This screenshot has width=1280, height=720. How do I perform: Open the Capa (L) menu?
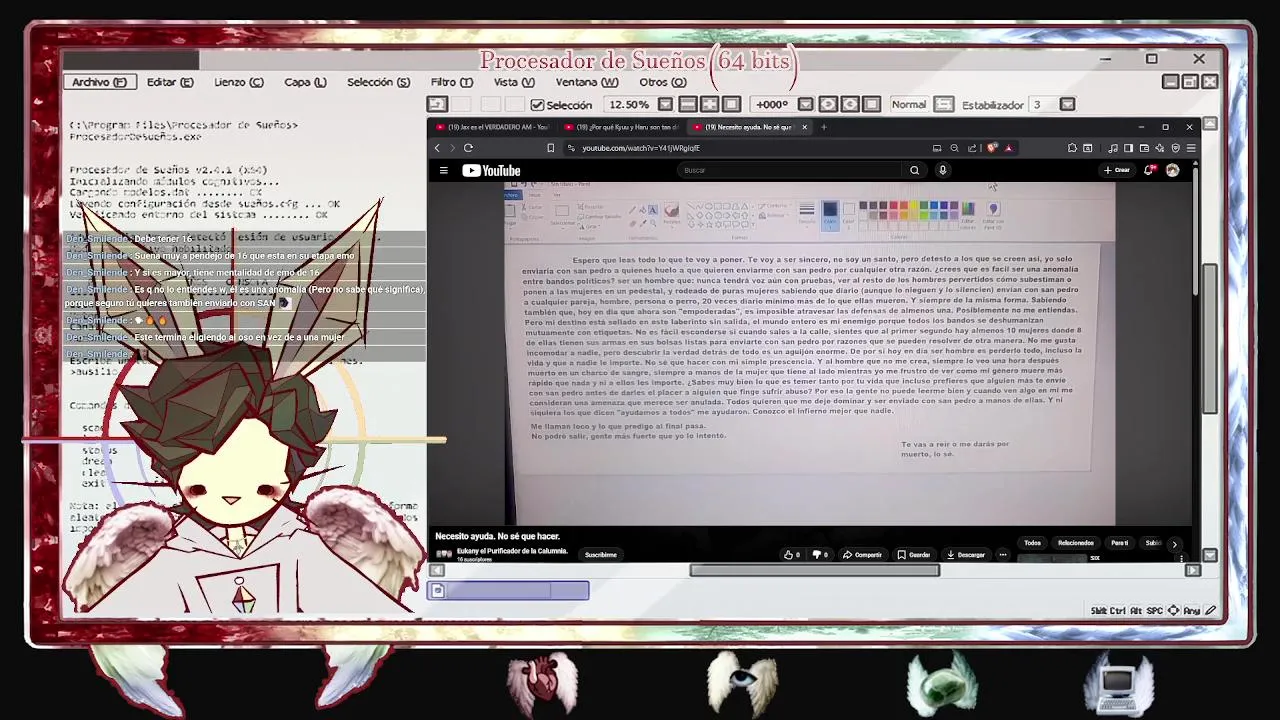[305, 82]
